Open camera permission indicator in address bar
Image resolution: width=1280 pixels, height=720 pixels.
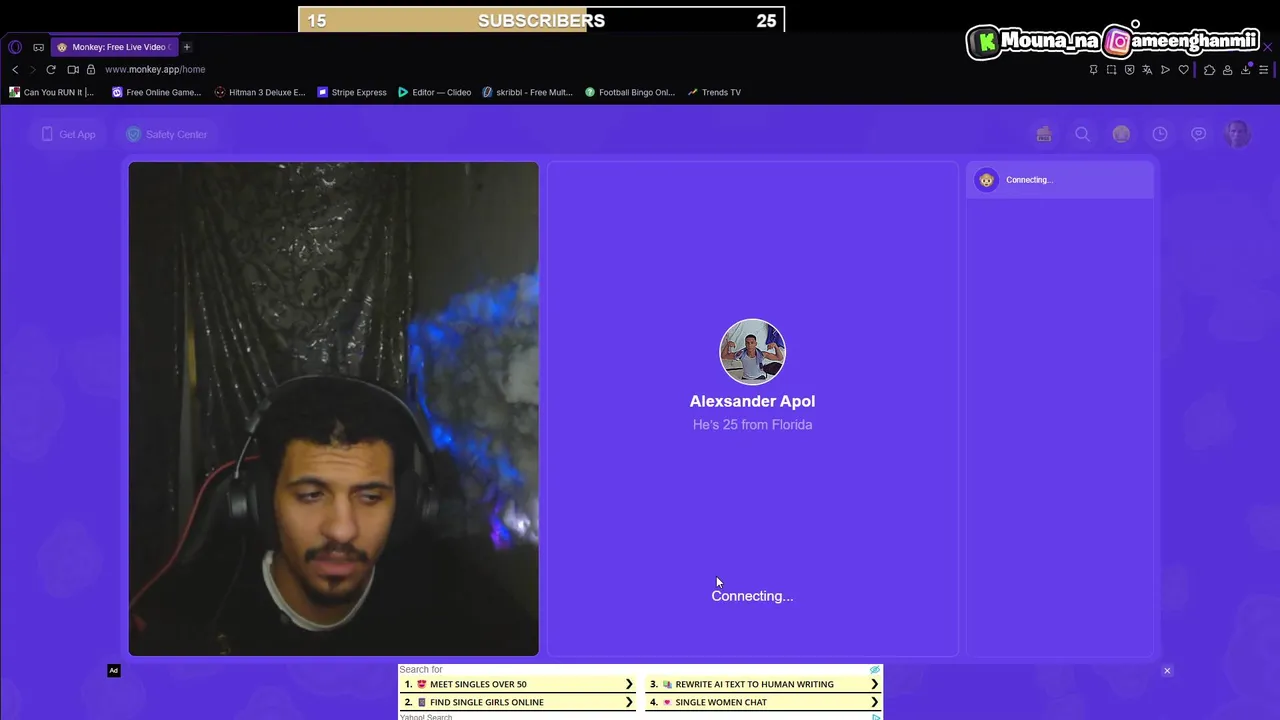73,69
